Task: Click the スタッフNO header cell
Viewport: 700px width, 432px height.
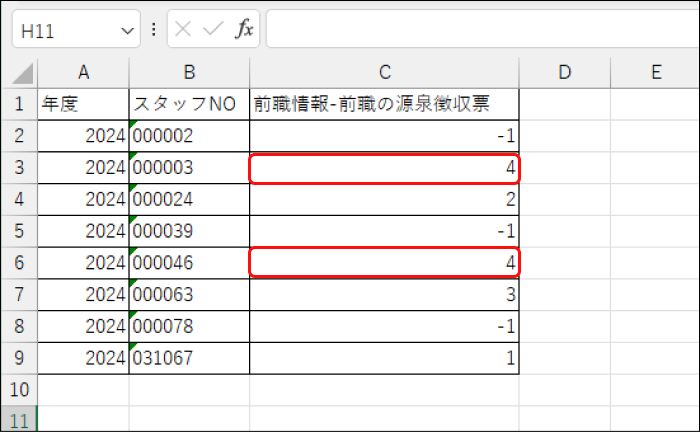Action: pyautogui.click(x=189, y=104)
